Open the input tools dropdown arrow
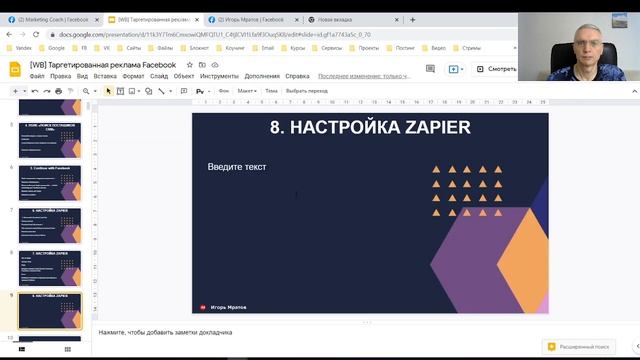Viewport: 640px width, 360px height. coord(209,91)
